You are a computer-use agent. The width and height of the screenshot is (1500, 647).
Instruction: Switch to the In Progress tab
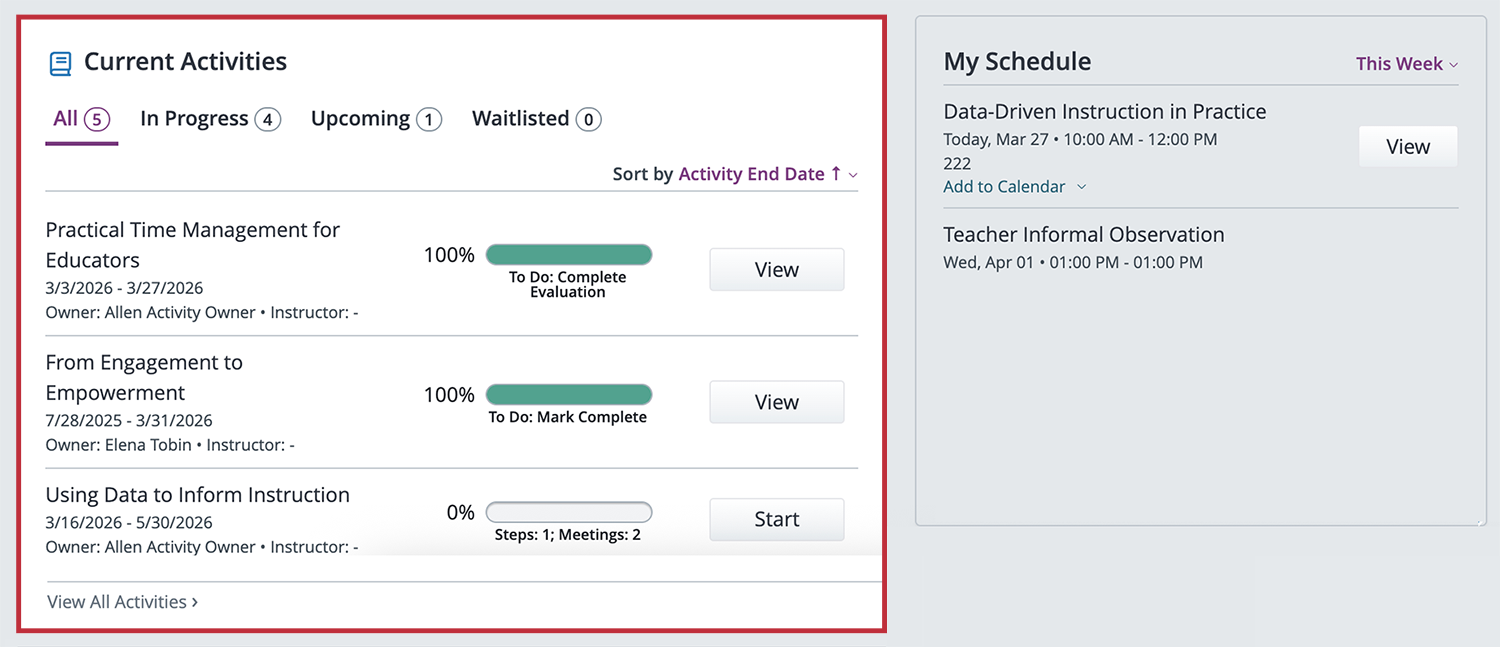pyautogui.click(x=210, y=119)
